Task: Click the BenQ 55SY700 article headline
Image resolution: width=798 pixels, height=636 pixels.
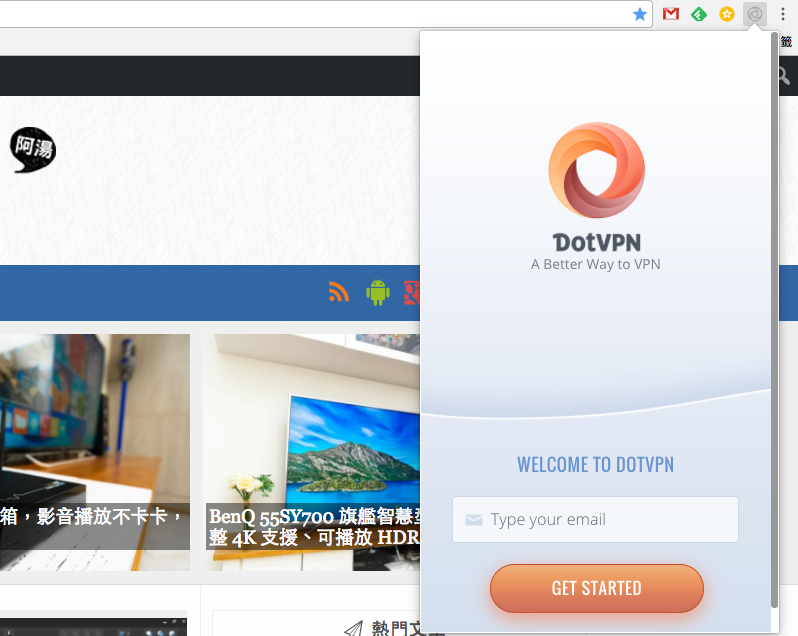Action: [314, 527]
